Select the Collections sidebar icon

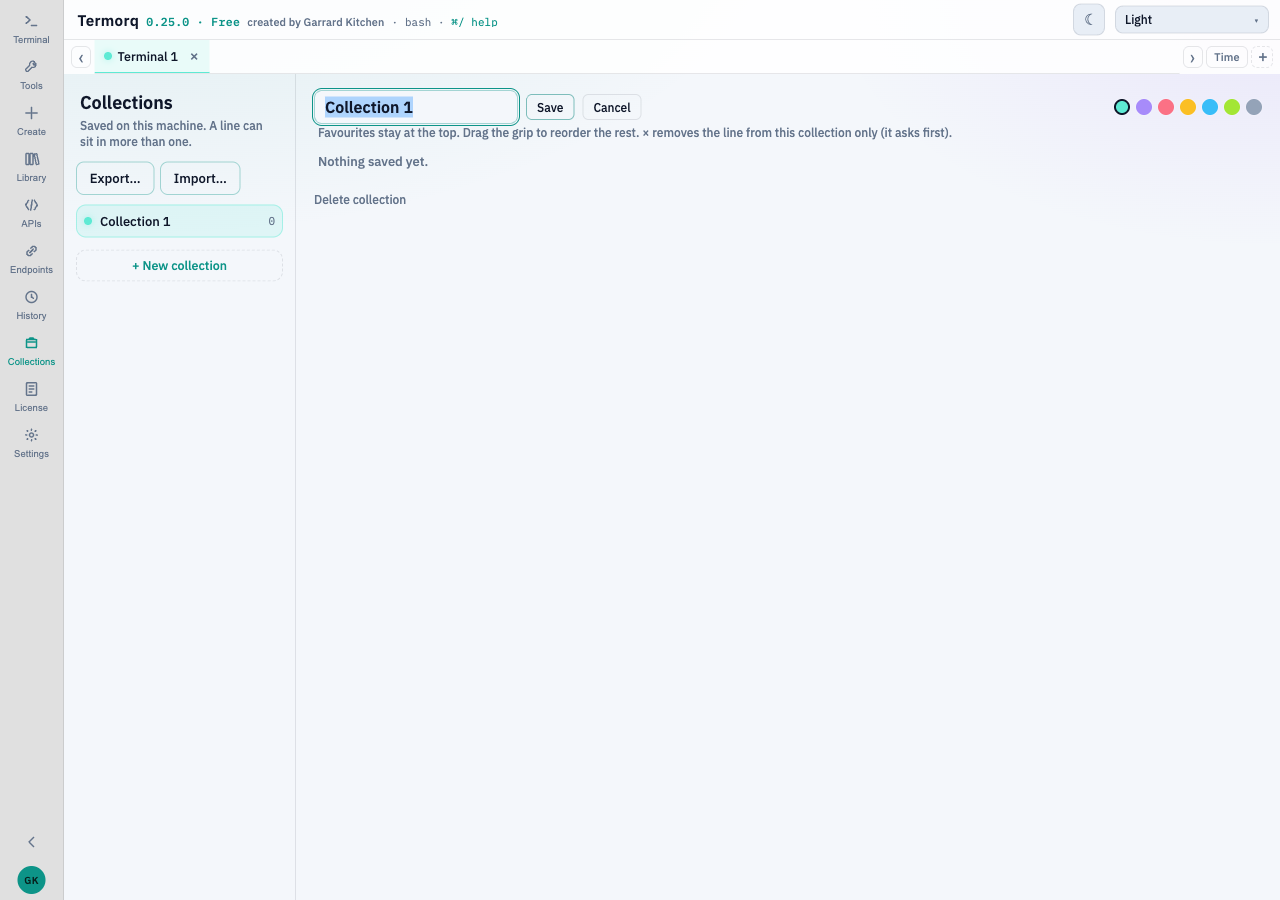click(31, 351)
